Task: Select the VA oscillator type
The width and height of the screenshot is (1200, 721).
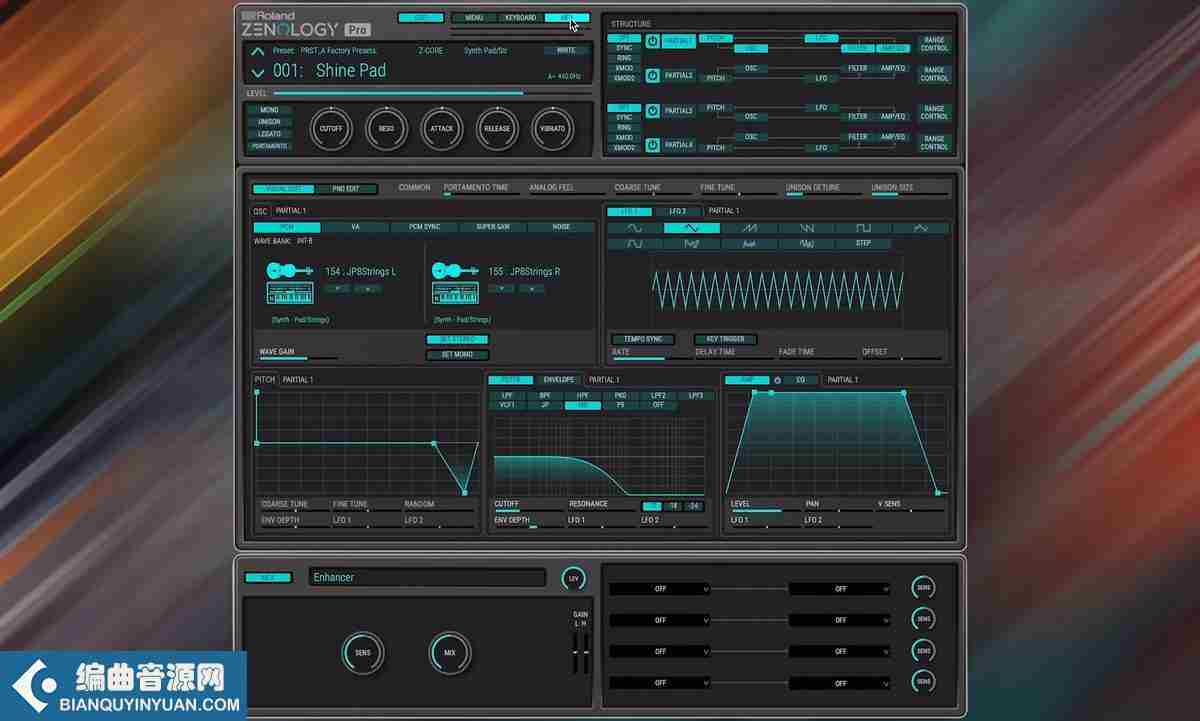Action: point(355,227)
